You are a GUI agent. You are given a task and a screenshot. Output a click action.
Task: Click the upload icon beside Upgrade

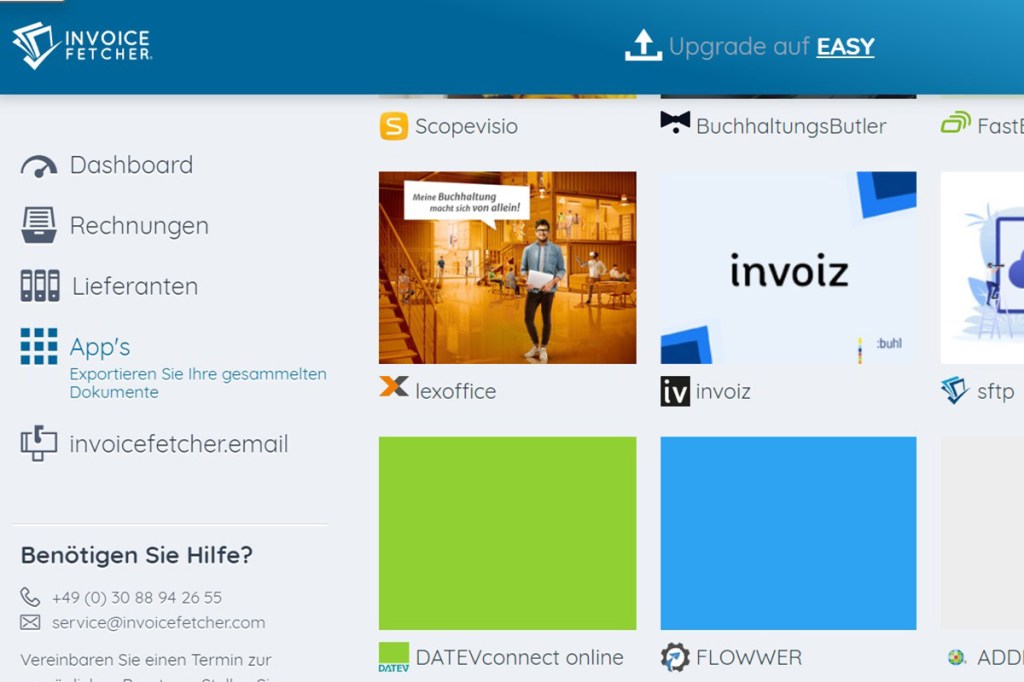pyautogui.click(x=643, y=45)
